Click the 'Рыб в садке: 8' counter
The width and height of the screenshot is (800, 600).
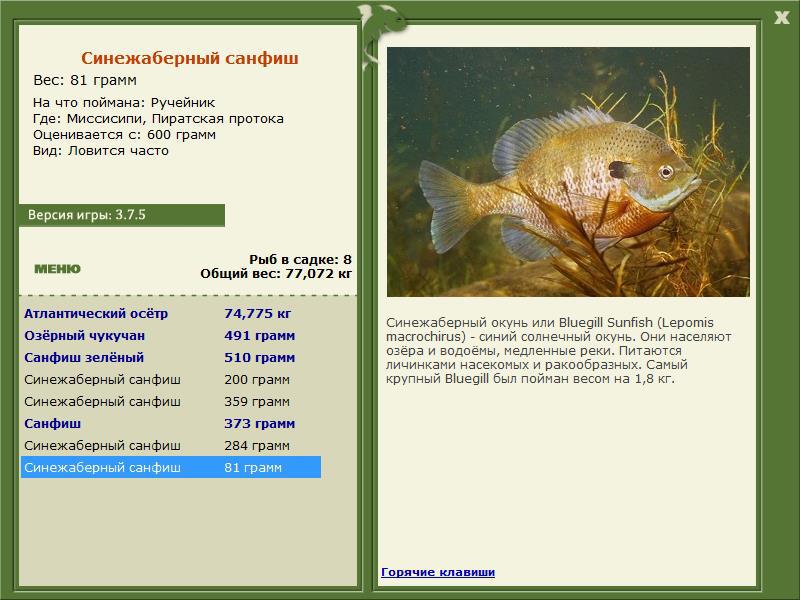coord(301,259)
